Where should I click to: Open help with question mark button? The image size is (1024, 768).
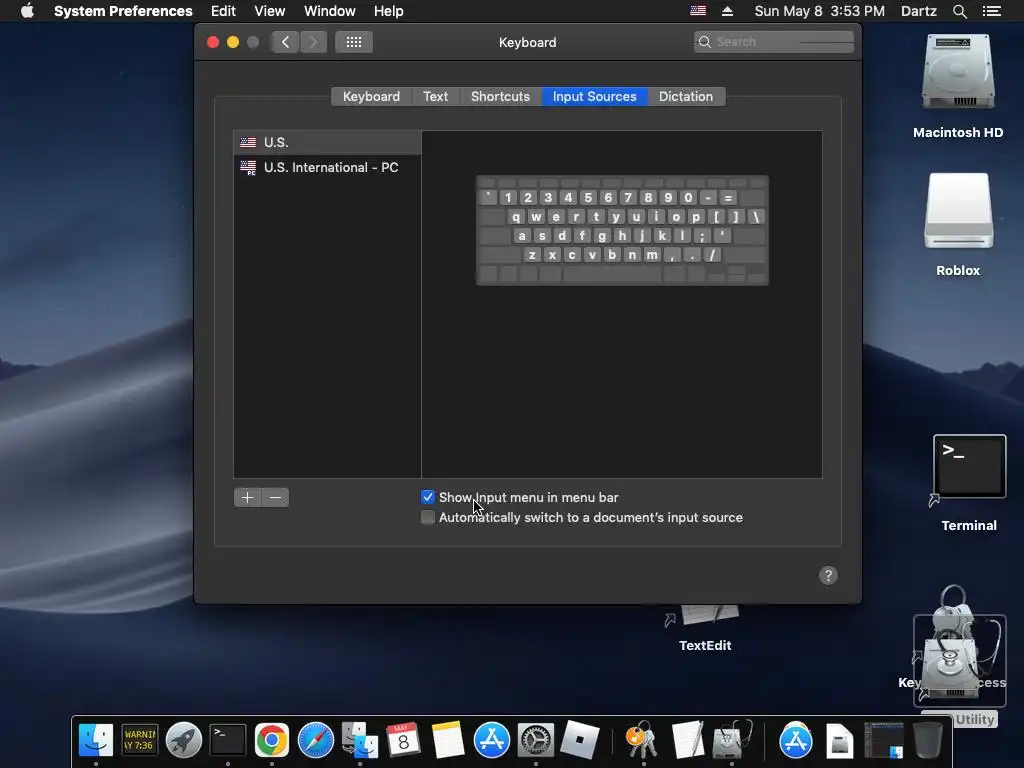tap(828, 575)
